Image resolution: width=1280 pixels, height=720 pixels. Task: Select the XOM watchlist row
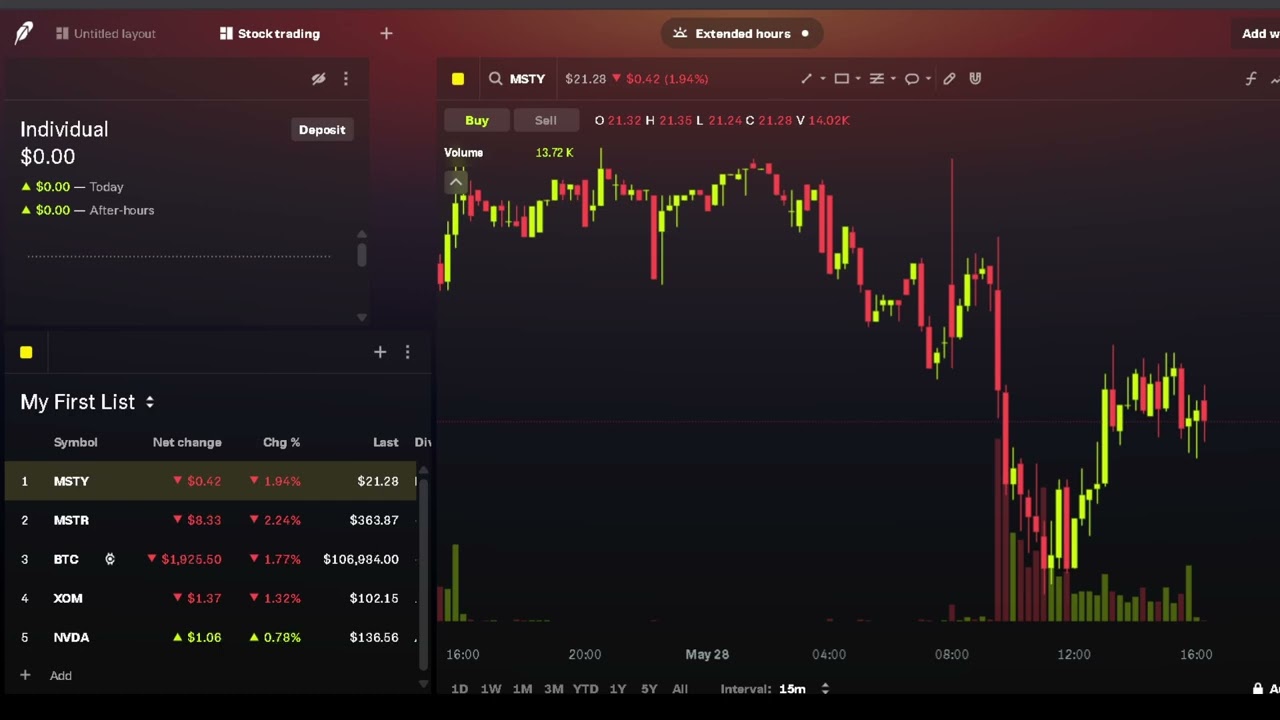tap(210, 598)
